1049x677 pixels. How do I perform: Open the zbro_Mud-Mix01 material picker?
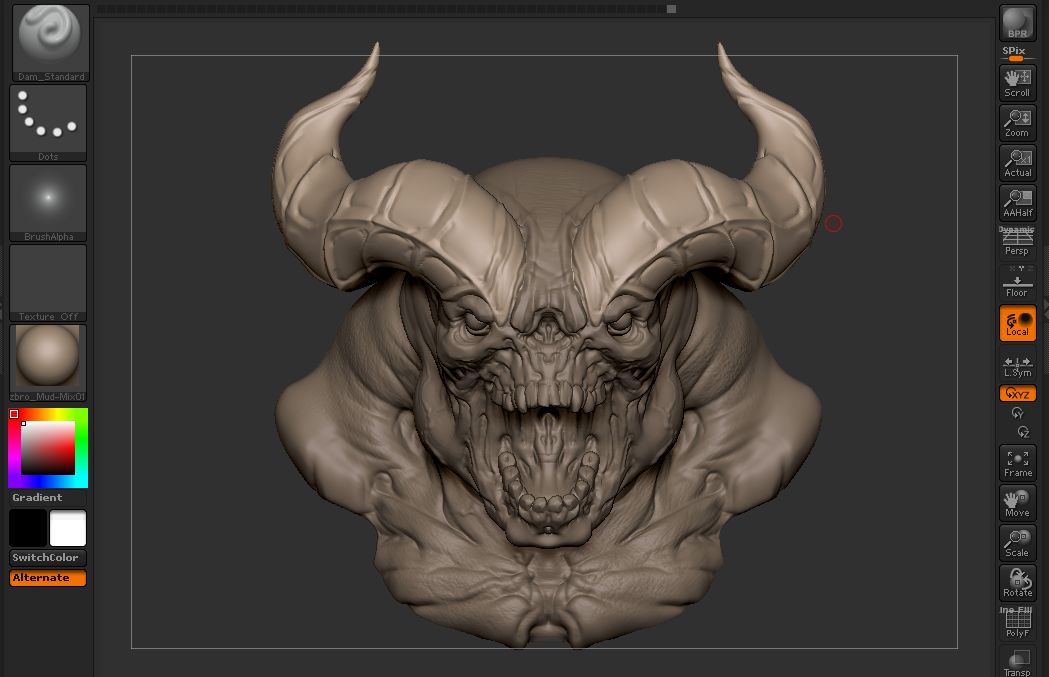(48, 363)
